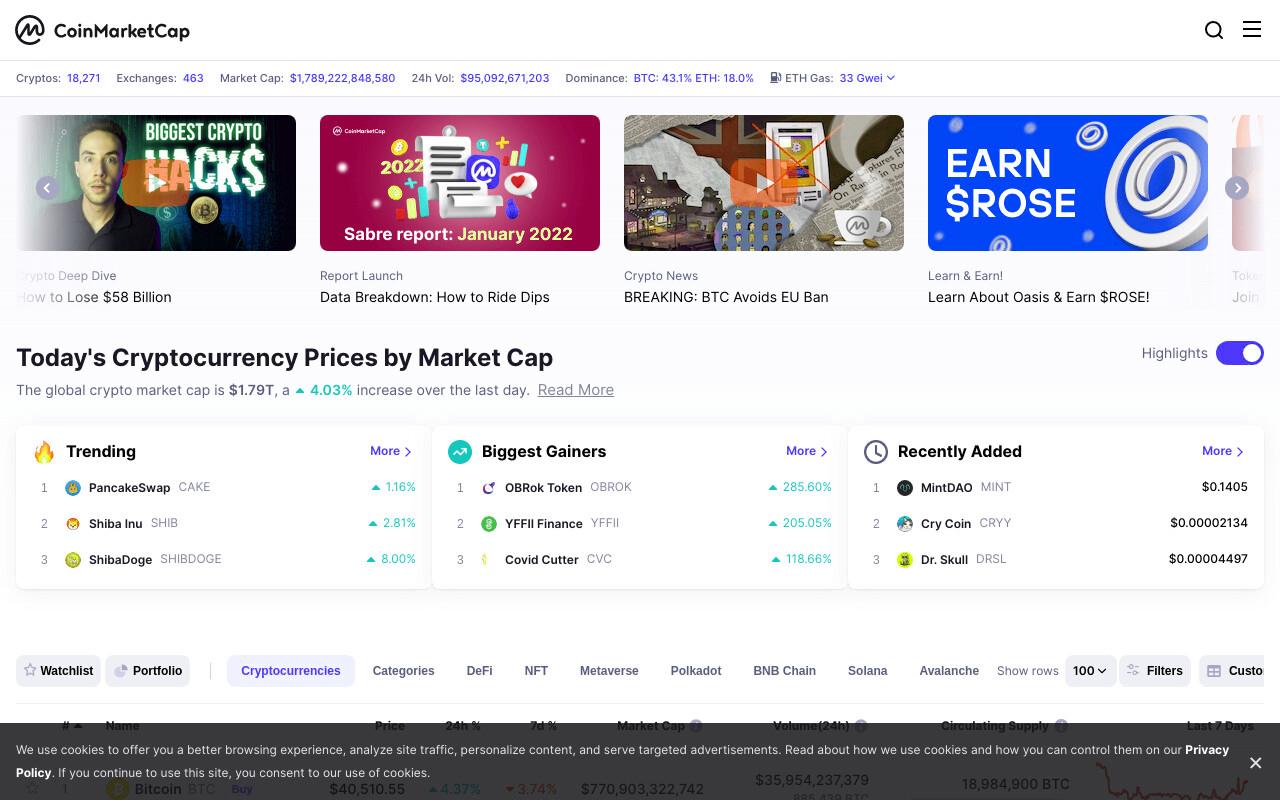Click the Portfolio pie chart icon

121,671
